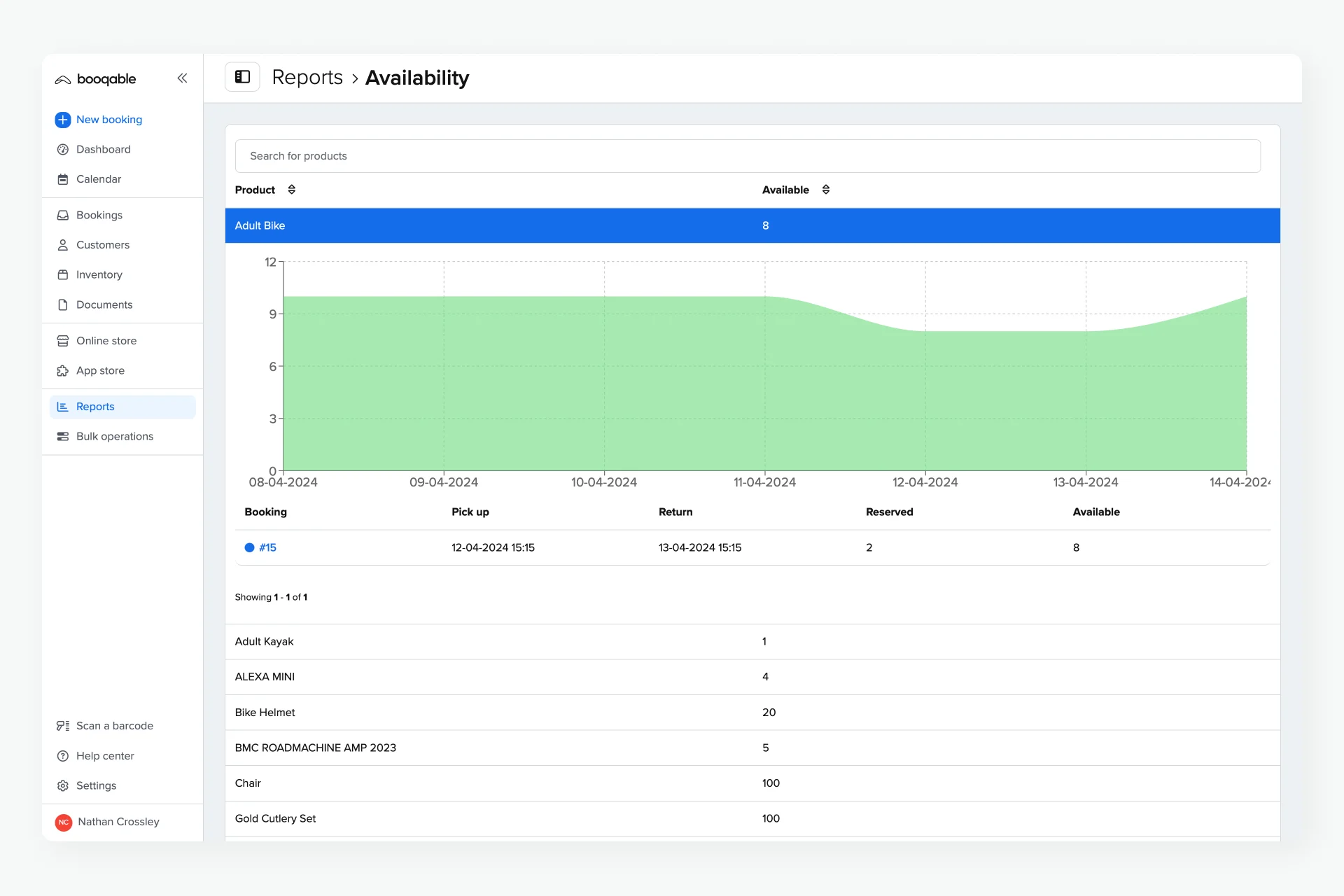Navigate to Calendar view
1344x896 pixels.
pyautogui.click(x=99, y=178)
